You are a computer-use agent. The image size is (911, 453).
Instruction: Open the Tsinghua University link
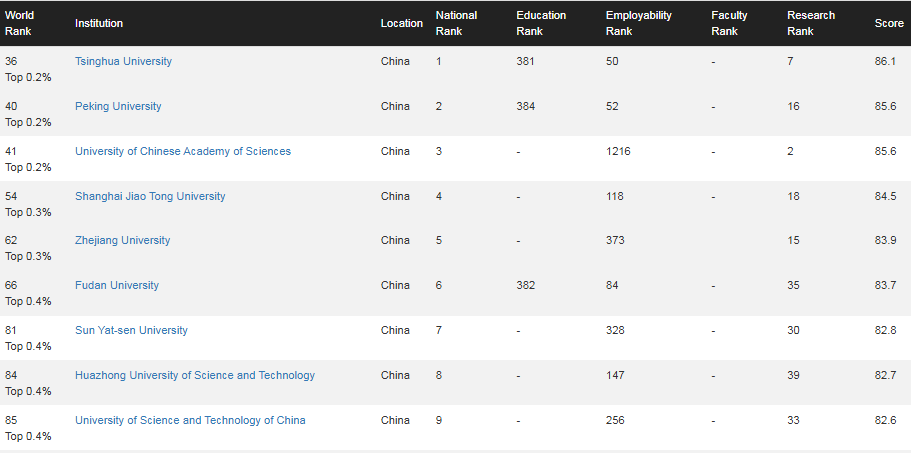[x=123, y=61]
